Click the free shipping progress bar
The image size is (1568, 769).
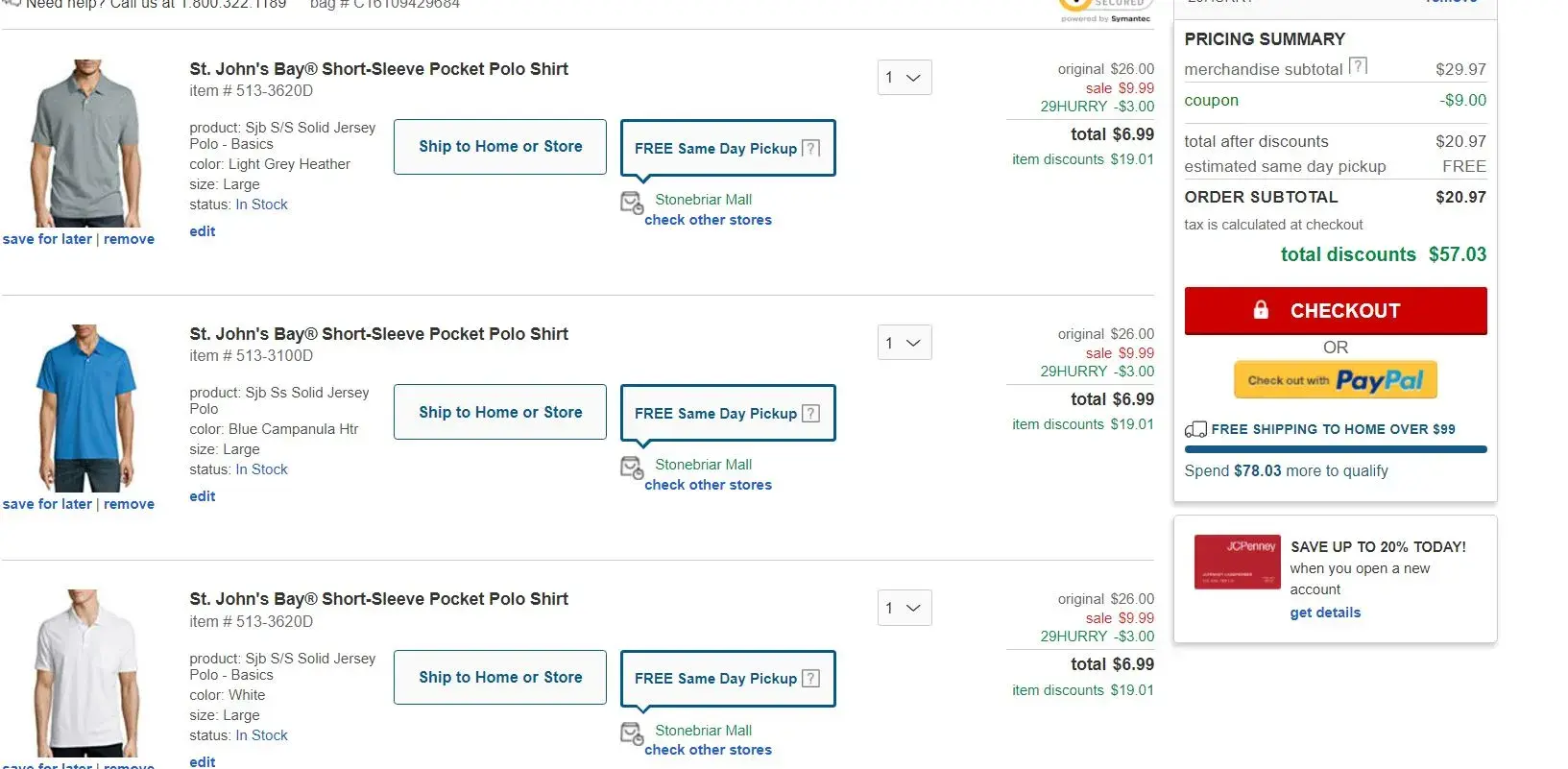click(x=1336, y=449)
